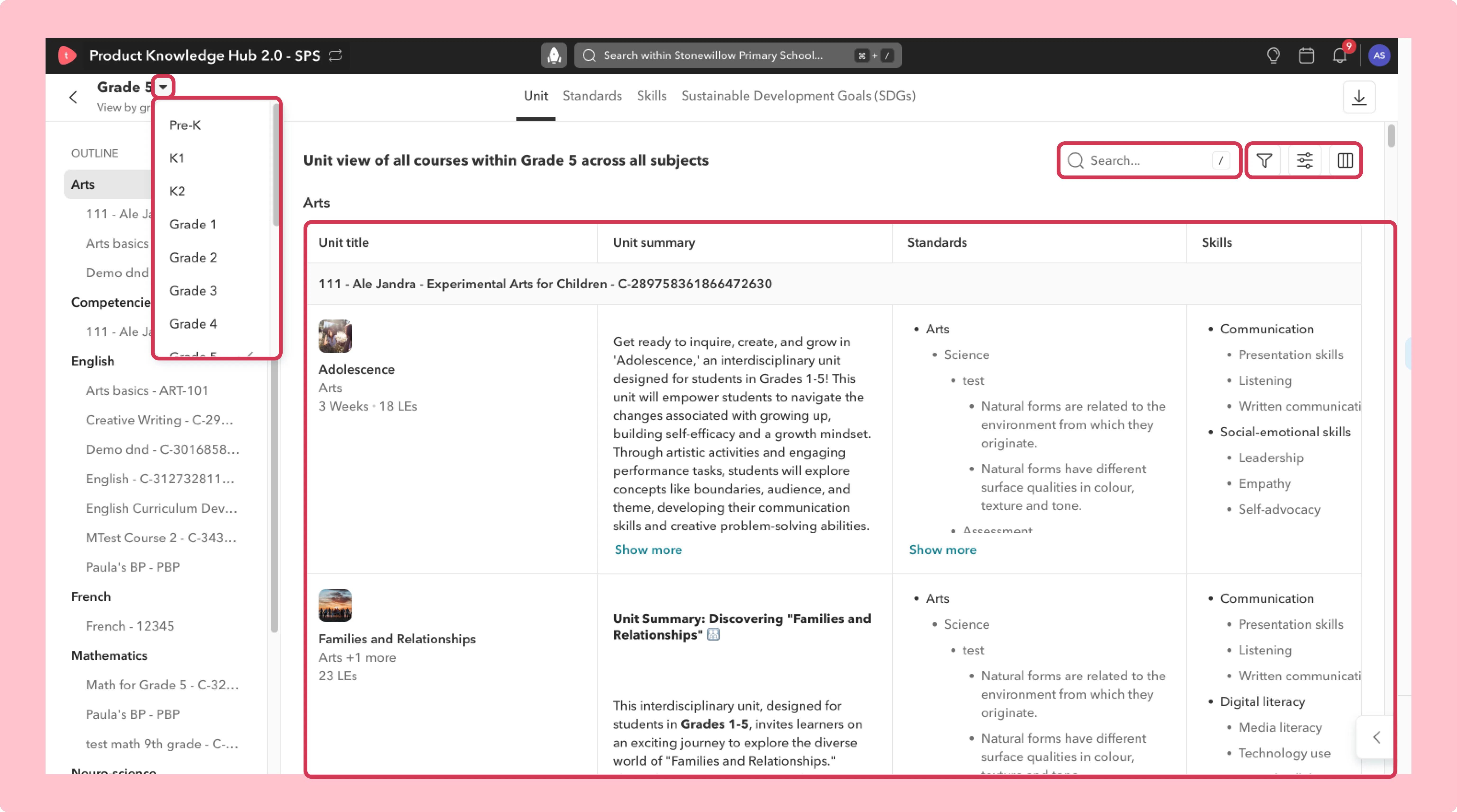Download the curriculum map
1457x812 pixels.
[1359, 97]
